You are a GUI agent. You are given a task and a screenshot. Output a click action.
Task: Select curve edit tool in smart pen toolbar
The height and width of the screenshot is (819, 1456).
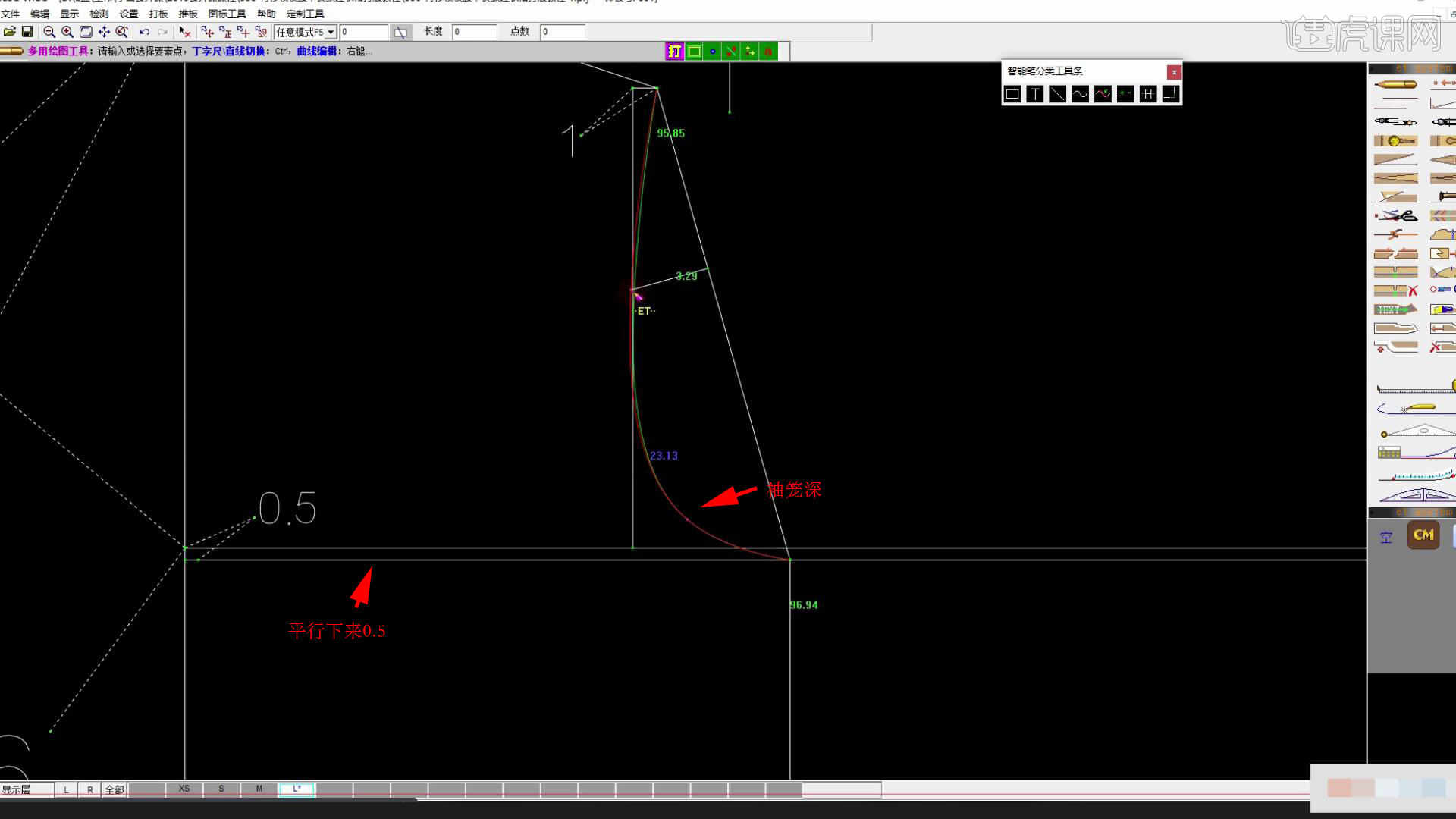pos(1103,94)
